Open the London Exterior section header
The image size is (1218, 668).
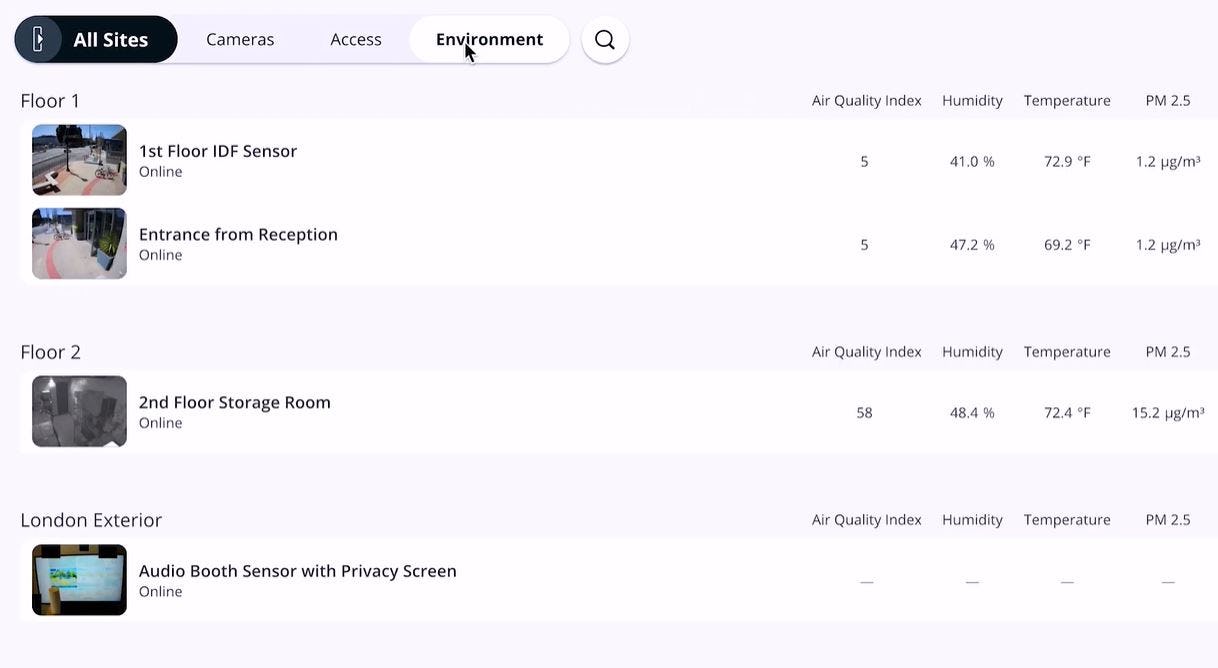91,519
